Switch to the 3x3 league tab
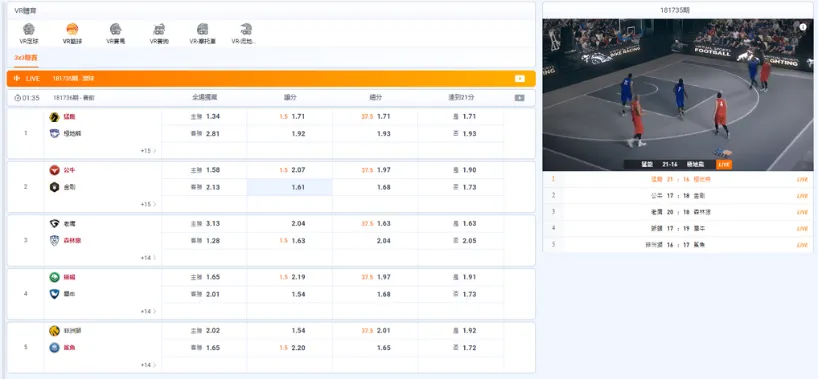 [x=26, y=58]
